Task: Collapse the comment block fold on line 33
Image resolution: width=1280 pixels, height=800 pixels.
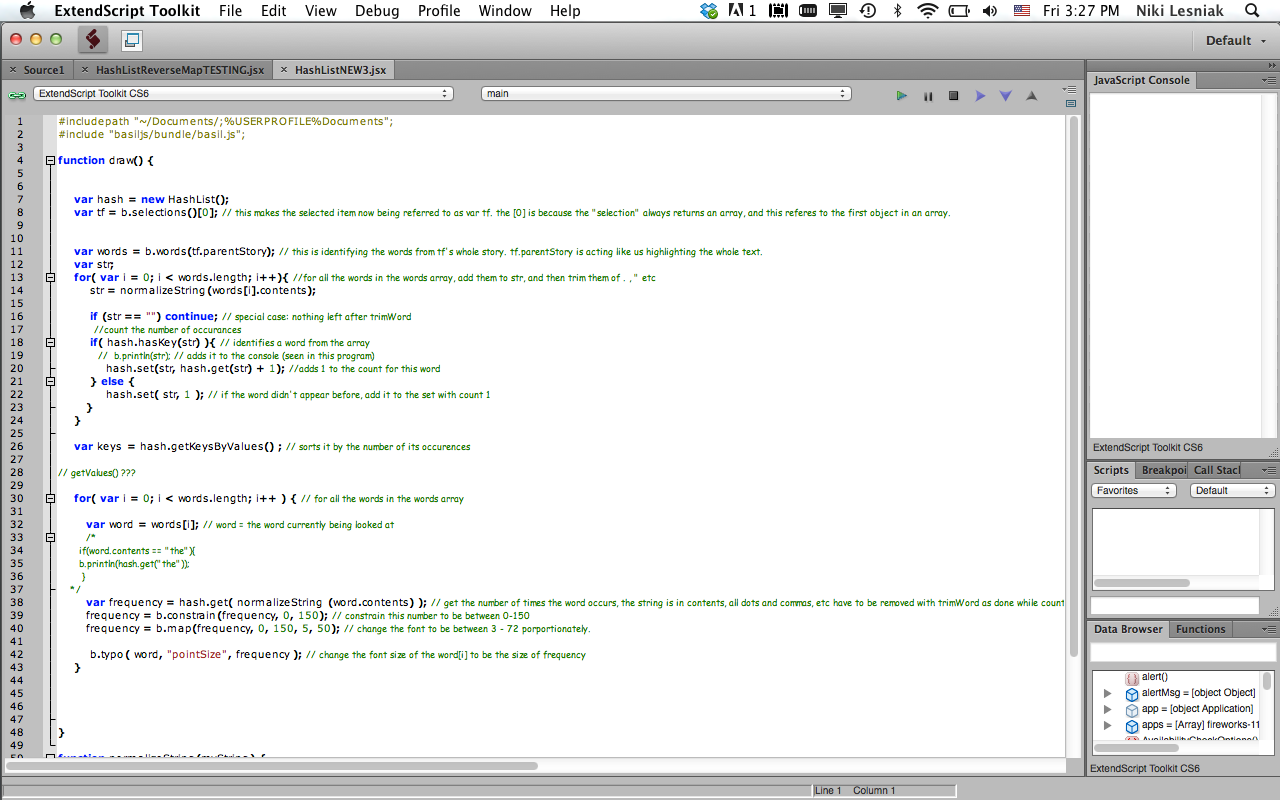Action: [x=50, y=537]
